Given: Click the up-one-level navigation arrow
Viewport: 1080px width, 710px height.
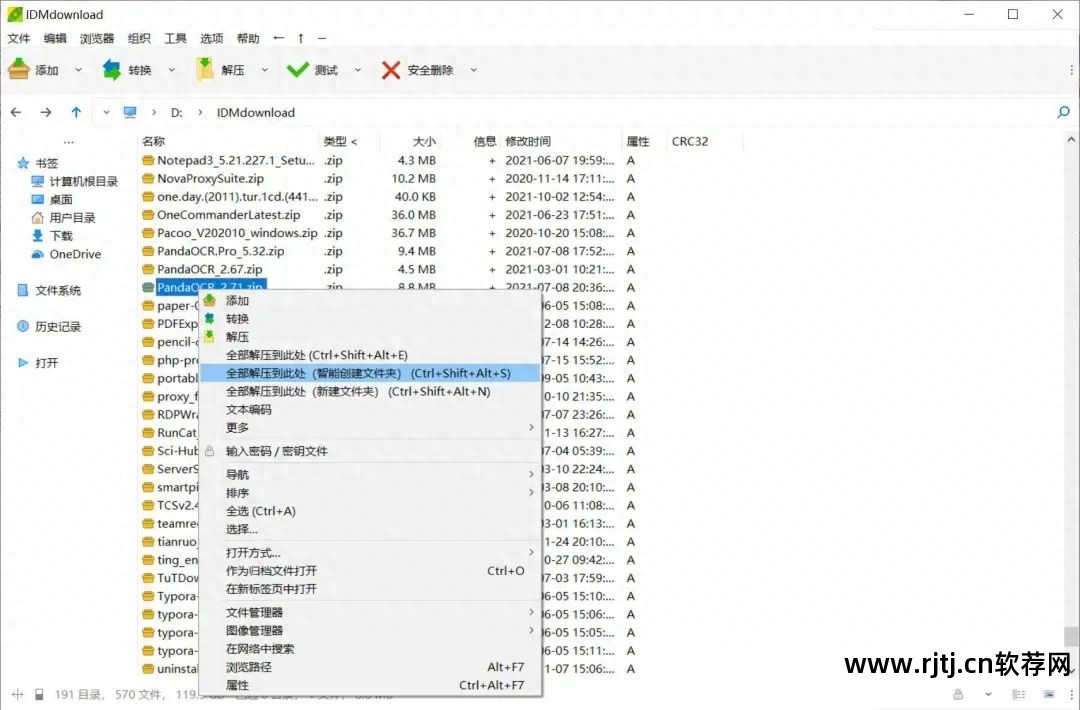Looking at the screenshot, I should point(75,112).
